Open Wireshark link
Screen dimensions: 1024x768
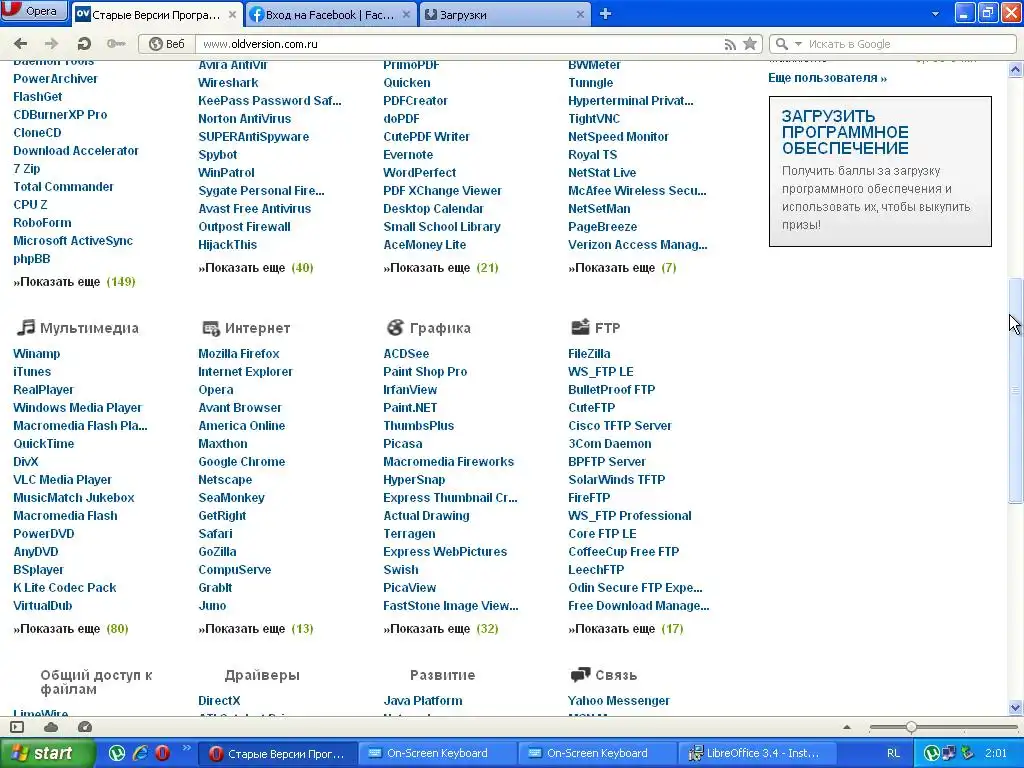point(228,82)
